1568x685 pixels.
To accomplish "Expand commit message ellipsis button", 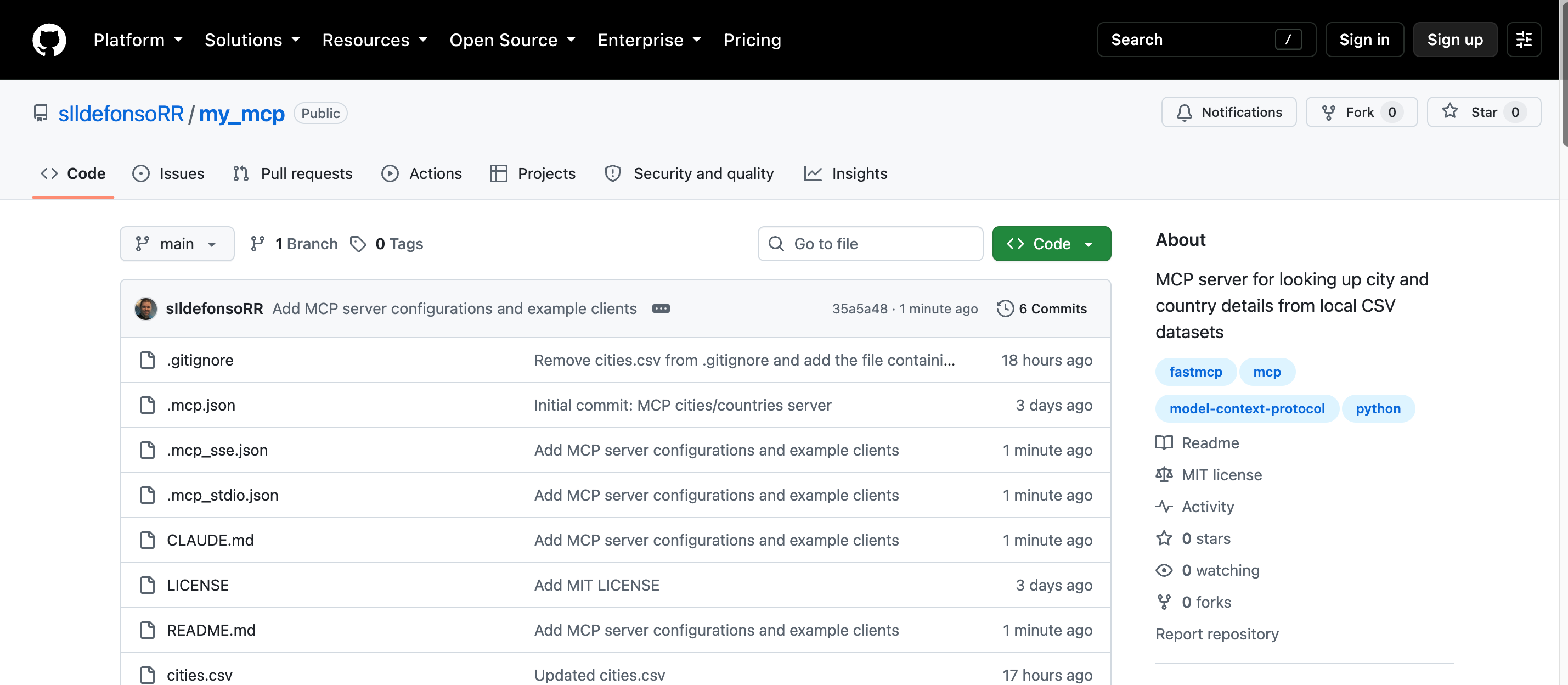I will tap(661, 308).
